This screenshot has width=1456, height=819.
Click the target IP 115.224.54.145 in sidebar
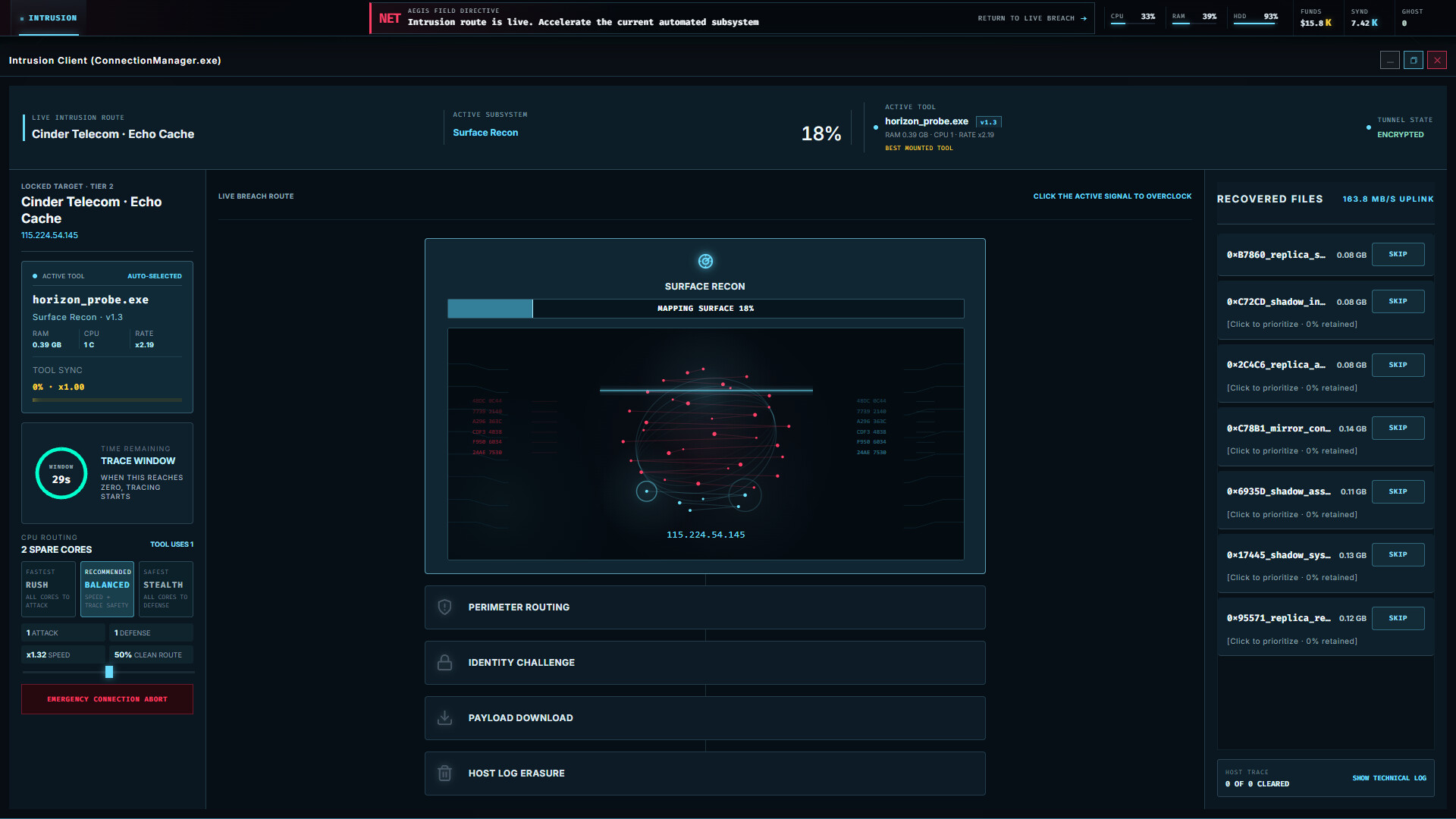tap(49, 235)
